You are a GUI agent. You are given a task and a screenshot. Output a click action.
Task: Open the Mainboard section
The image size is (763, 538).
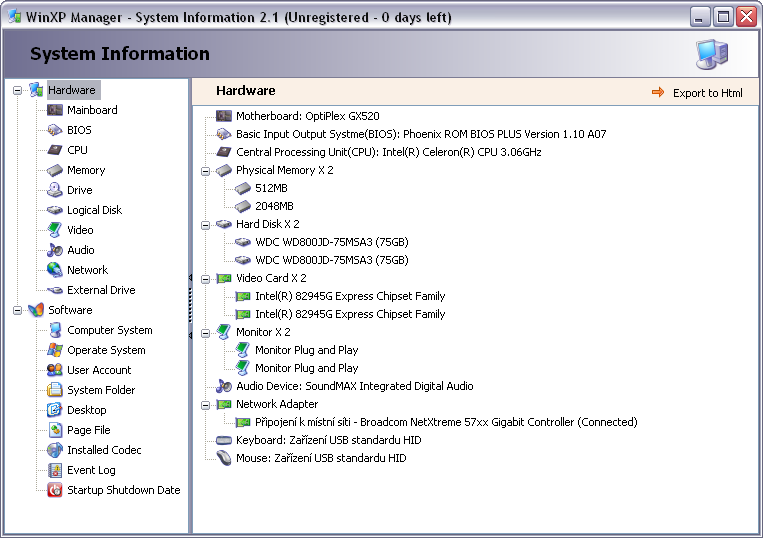[92, 110]
